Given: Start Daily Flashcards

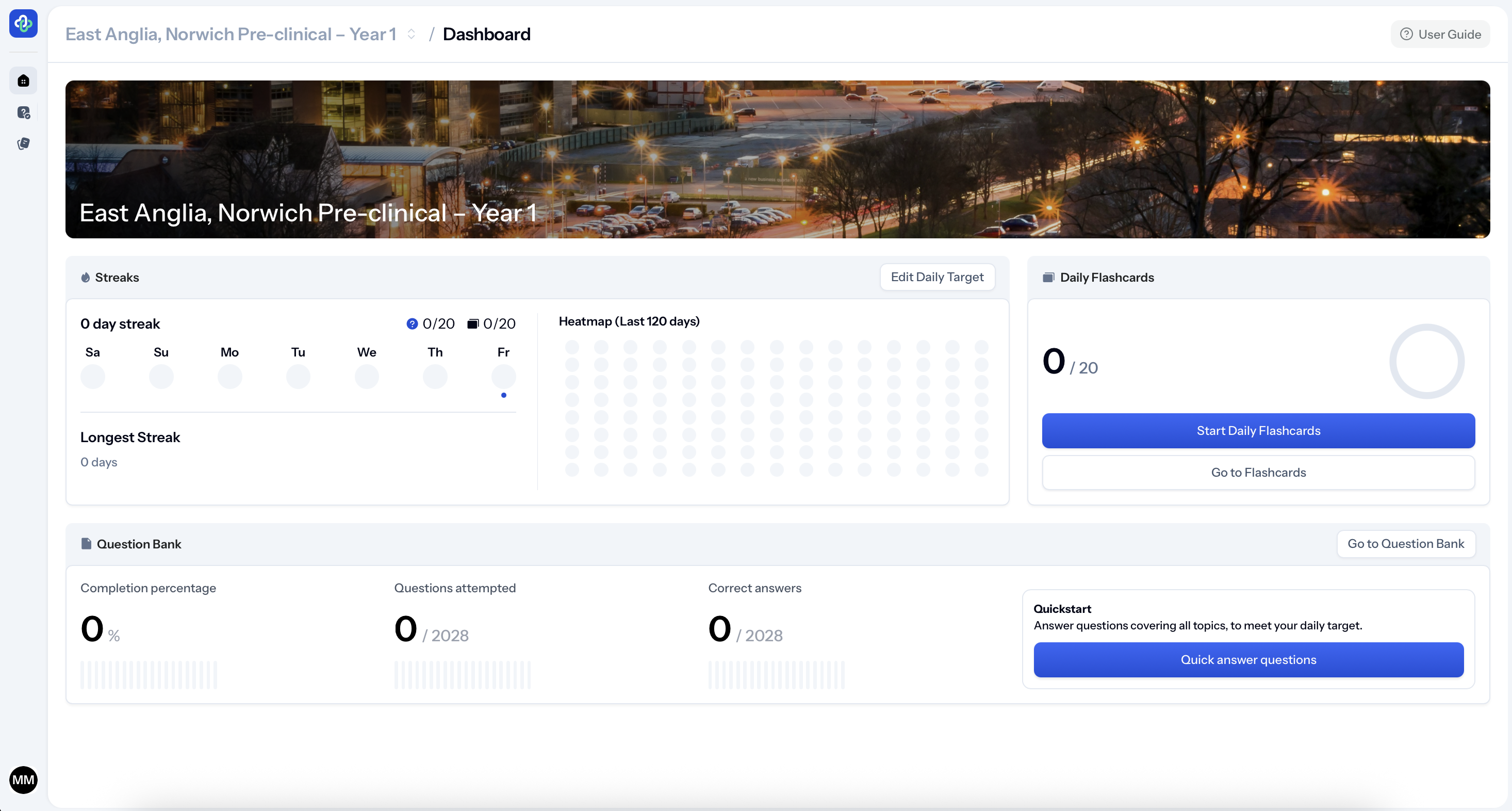Looking at the screenshot, I should (1258, 430).
